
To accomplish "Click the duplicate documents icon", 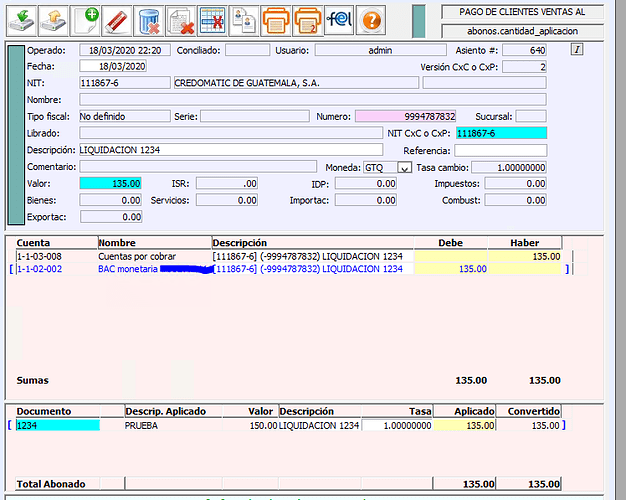I will pyautogui.click(x=242, y=18).
